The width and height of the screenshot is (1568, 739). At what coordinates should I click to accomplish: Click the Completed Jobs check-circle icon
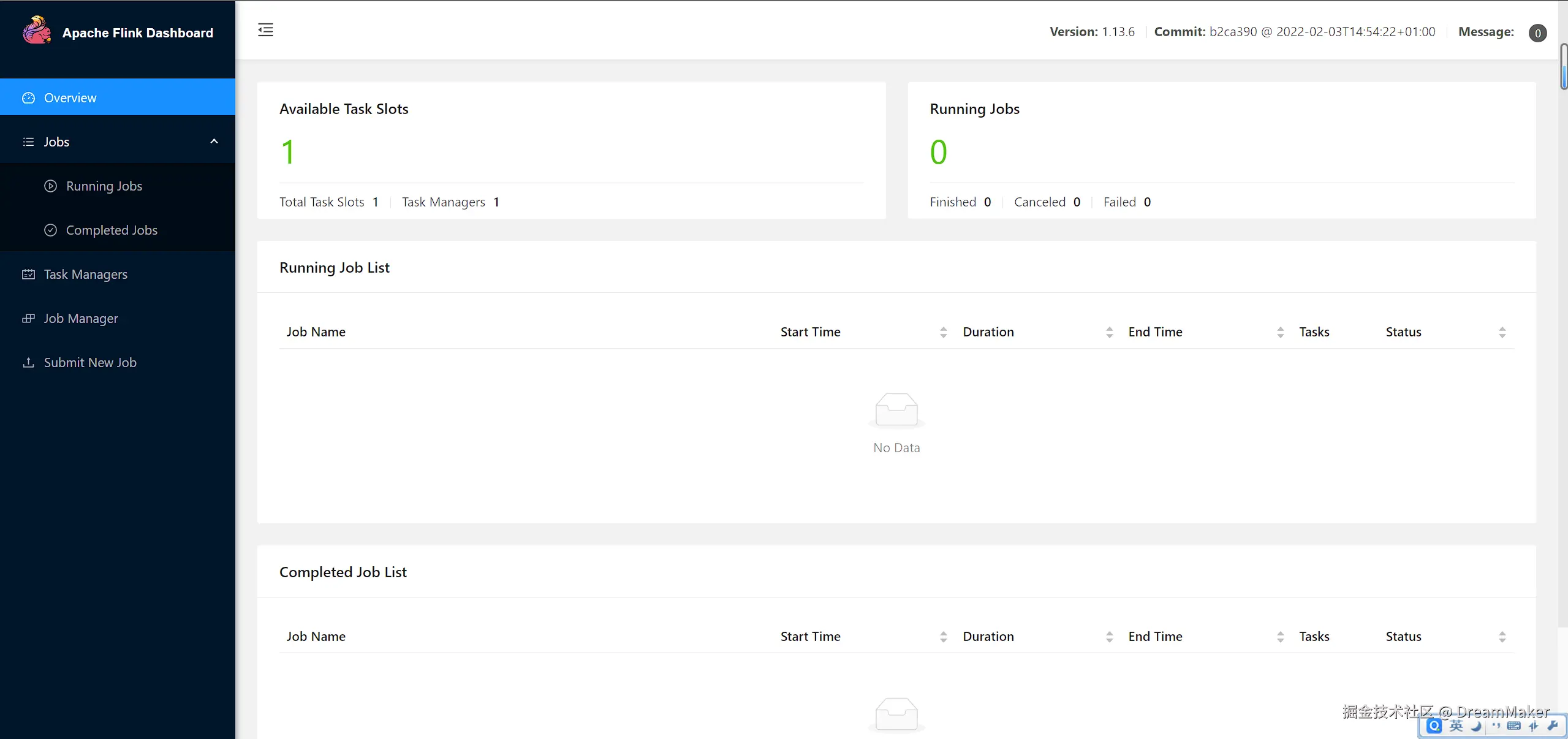[50, 230]
